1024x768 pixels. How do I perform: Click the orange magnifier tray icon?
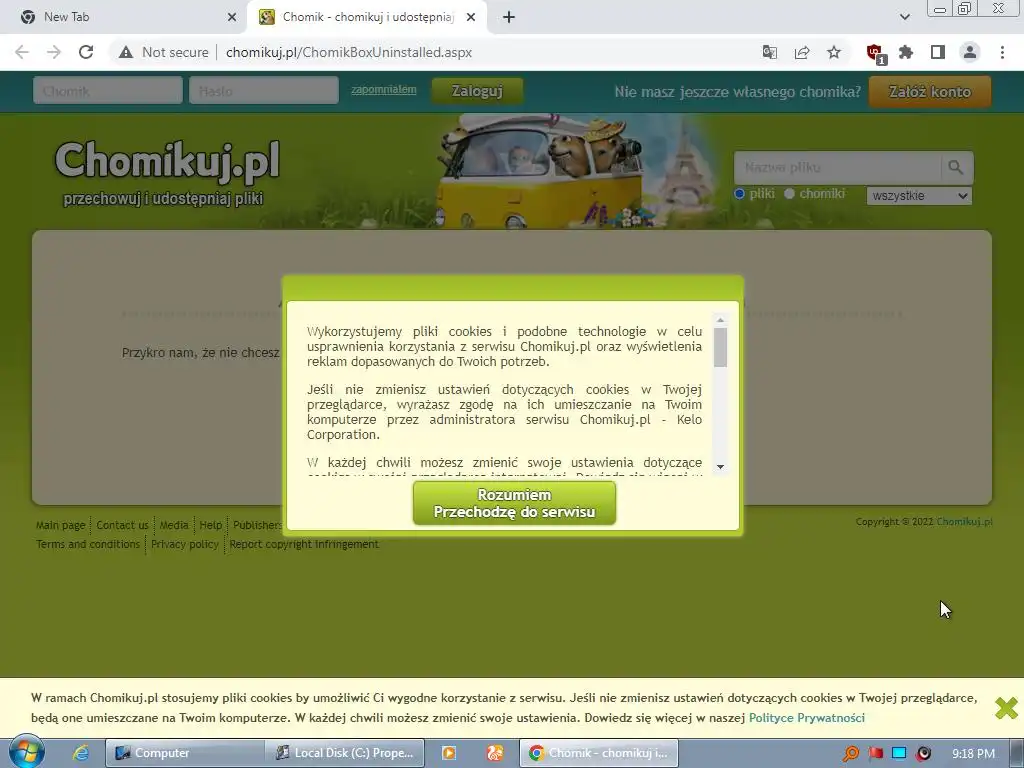850,754
